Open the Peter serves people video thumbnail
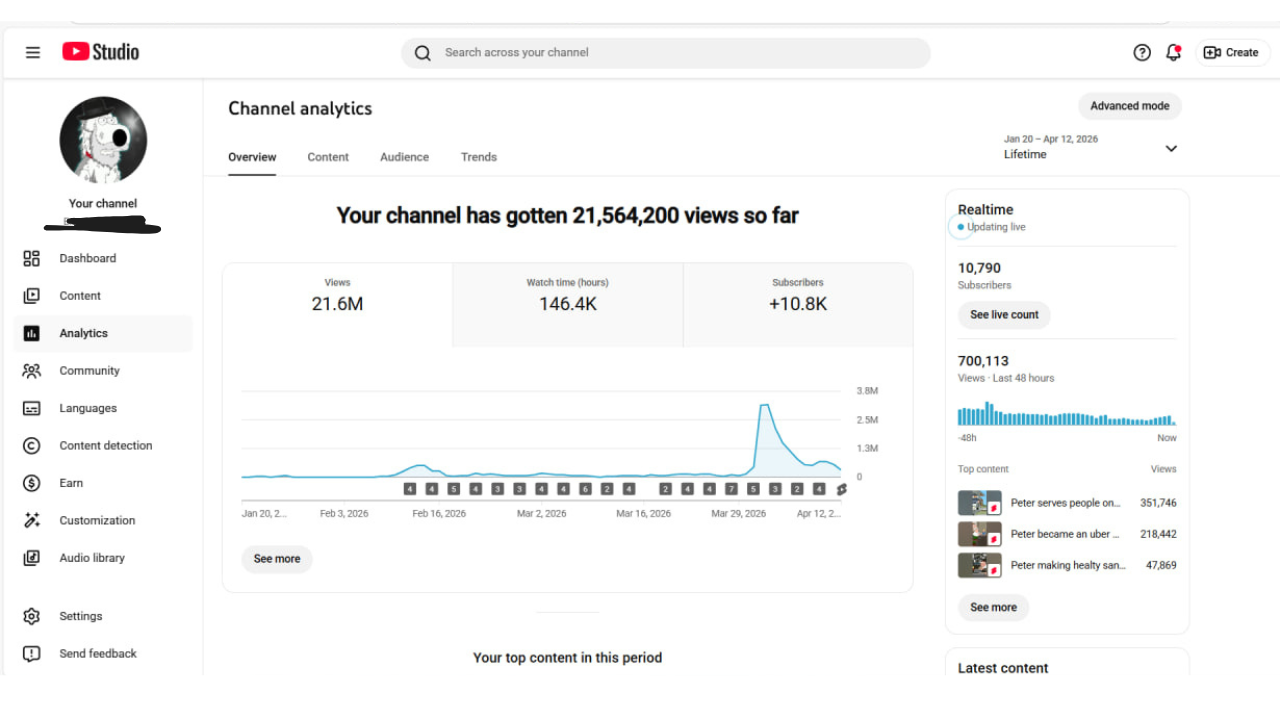The image size is (1280, 720). coord(979,502)
